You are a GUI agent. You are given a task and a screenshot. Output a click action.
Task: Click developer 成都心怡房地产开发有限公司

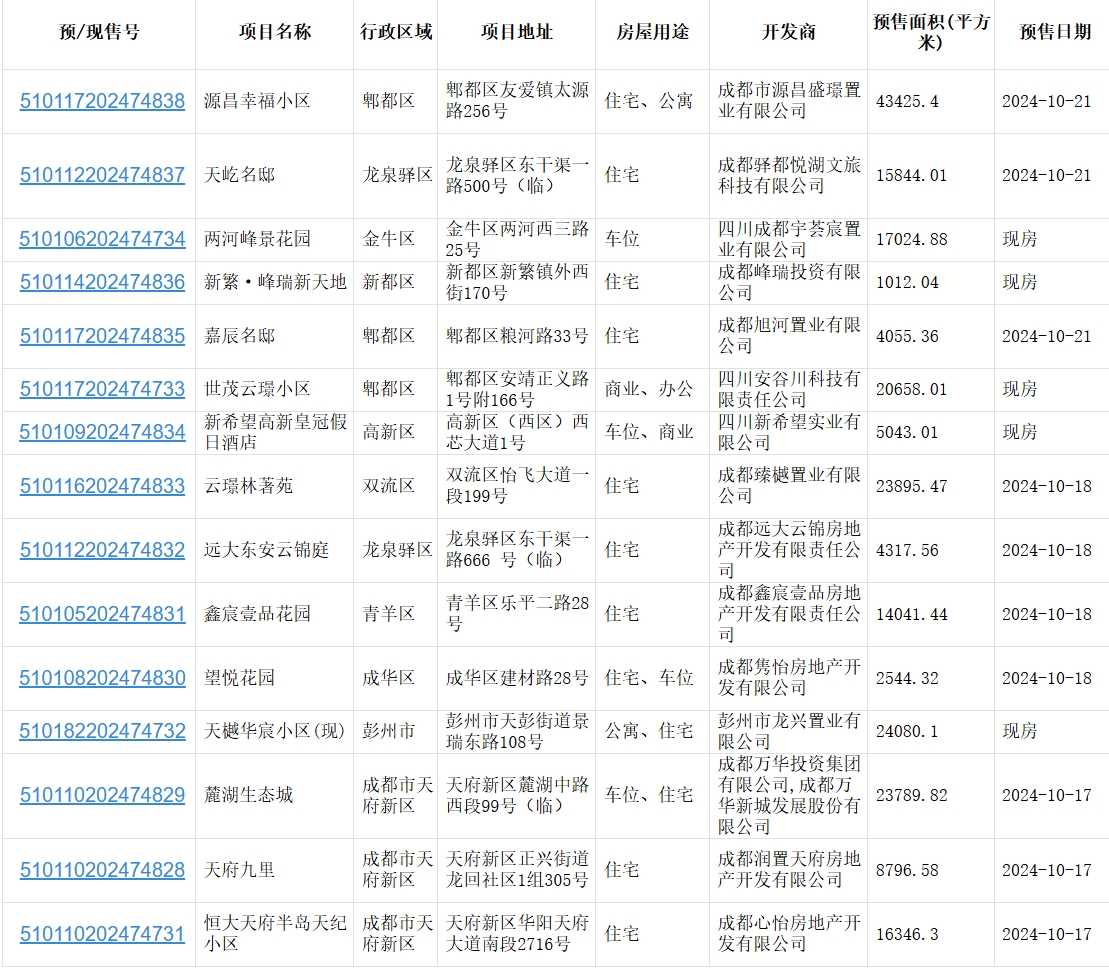789,934
